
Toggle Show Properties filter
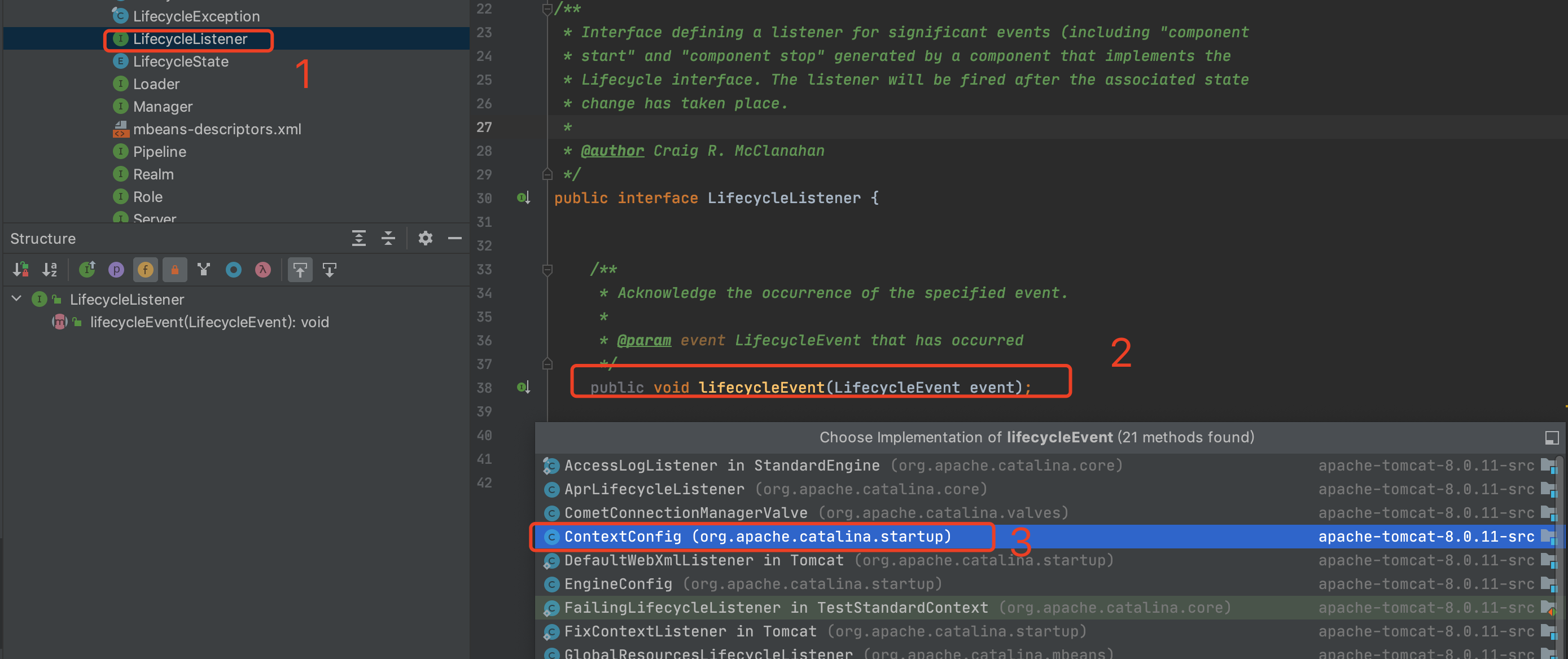pyautogui.click(x=116, y=270)
